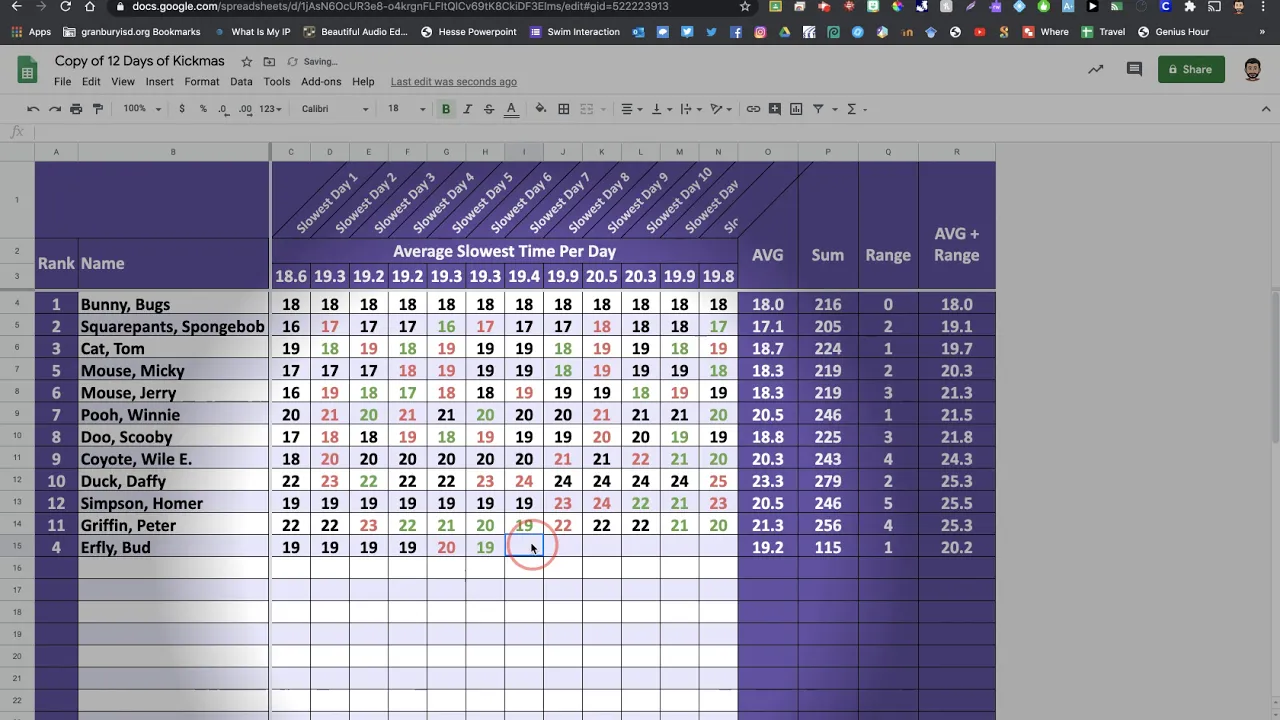Open Apps bookmarks shortcut
The height and width of the screenshot is (720, 1280).
31,32
